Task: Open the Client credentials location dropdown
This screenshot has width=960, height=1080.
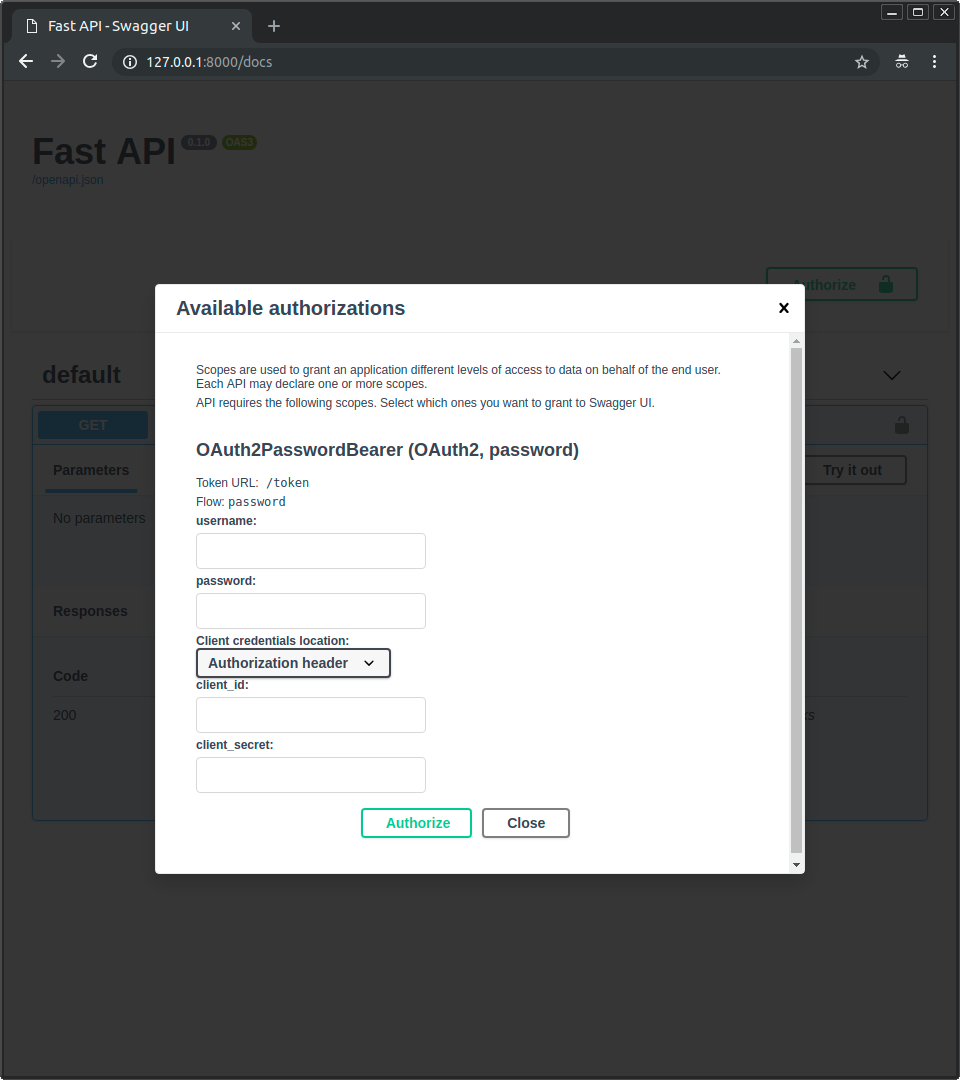Action: (x=293, y=663)
